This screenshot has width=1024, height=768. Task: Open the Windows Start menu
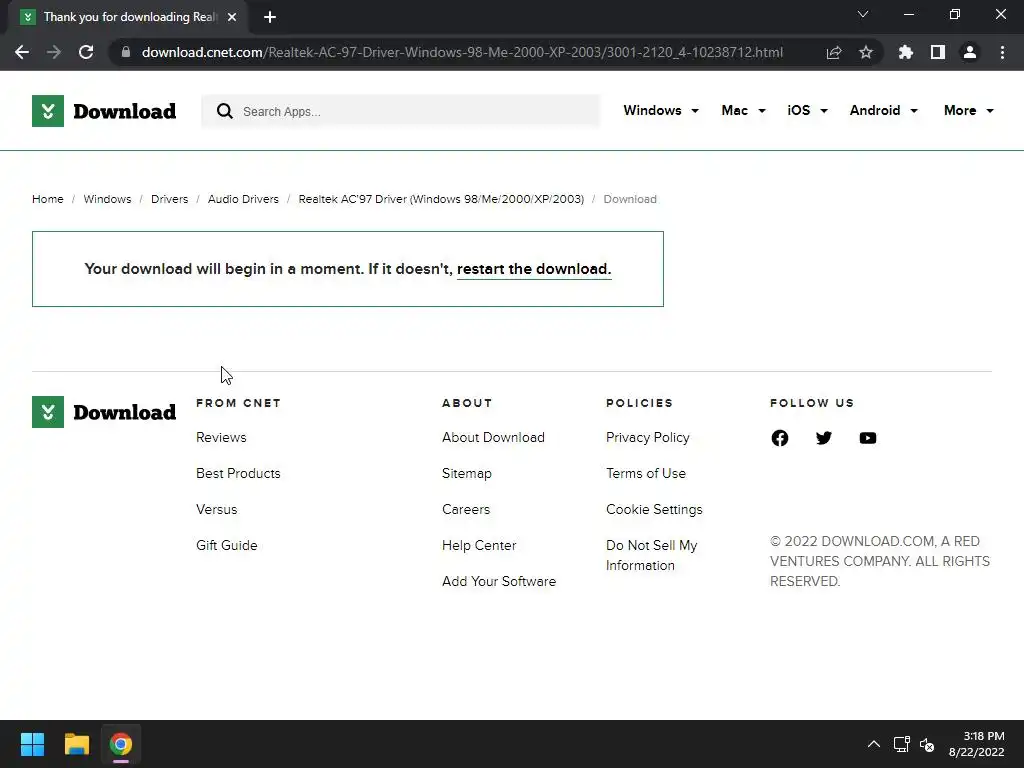(x=32, y=744)
